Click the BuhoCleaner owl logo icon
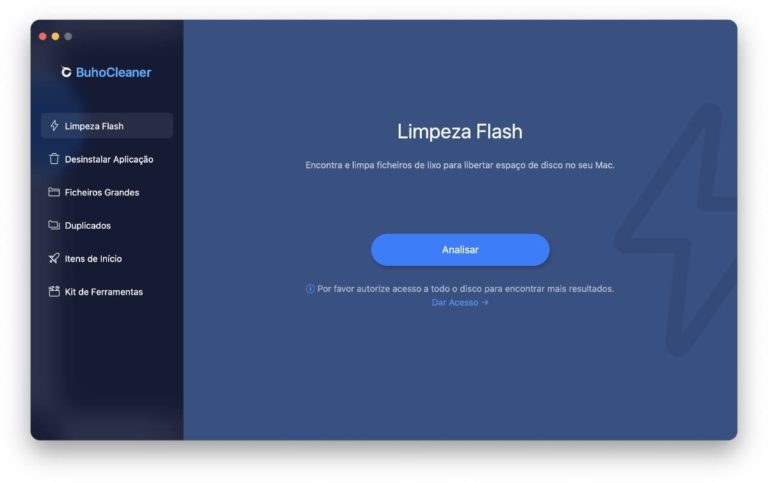The width and height of the screenshot is (768, 483). coord(66,72)
